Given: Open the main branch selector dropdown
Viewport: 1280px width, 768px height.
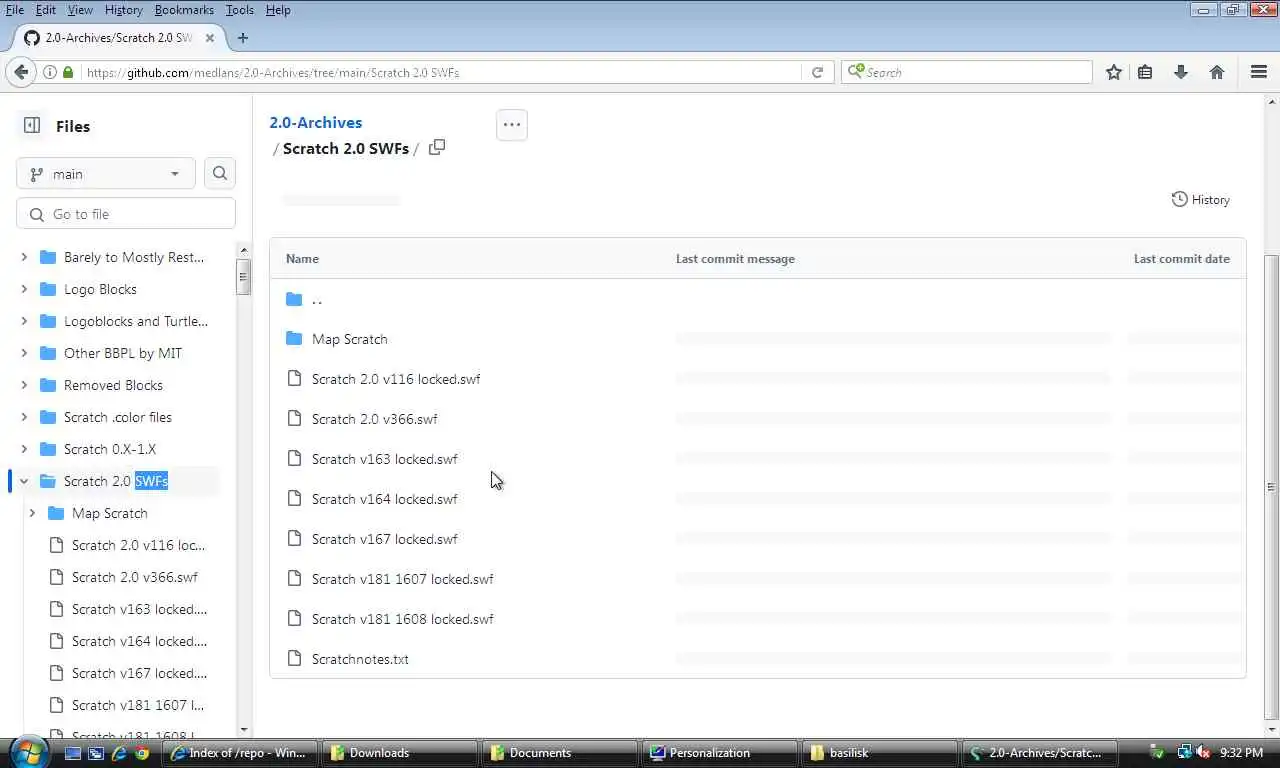Looking at the screenshot, I should pyautogui.click(x=105, y=173).
